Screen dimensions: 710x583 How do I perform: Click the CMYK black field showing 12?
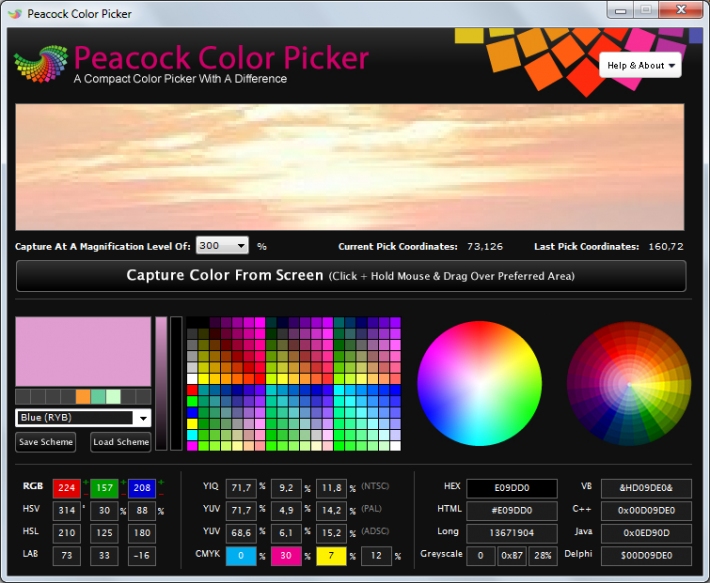[376, 556]
